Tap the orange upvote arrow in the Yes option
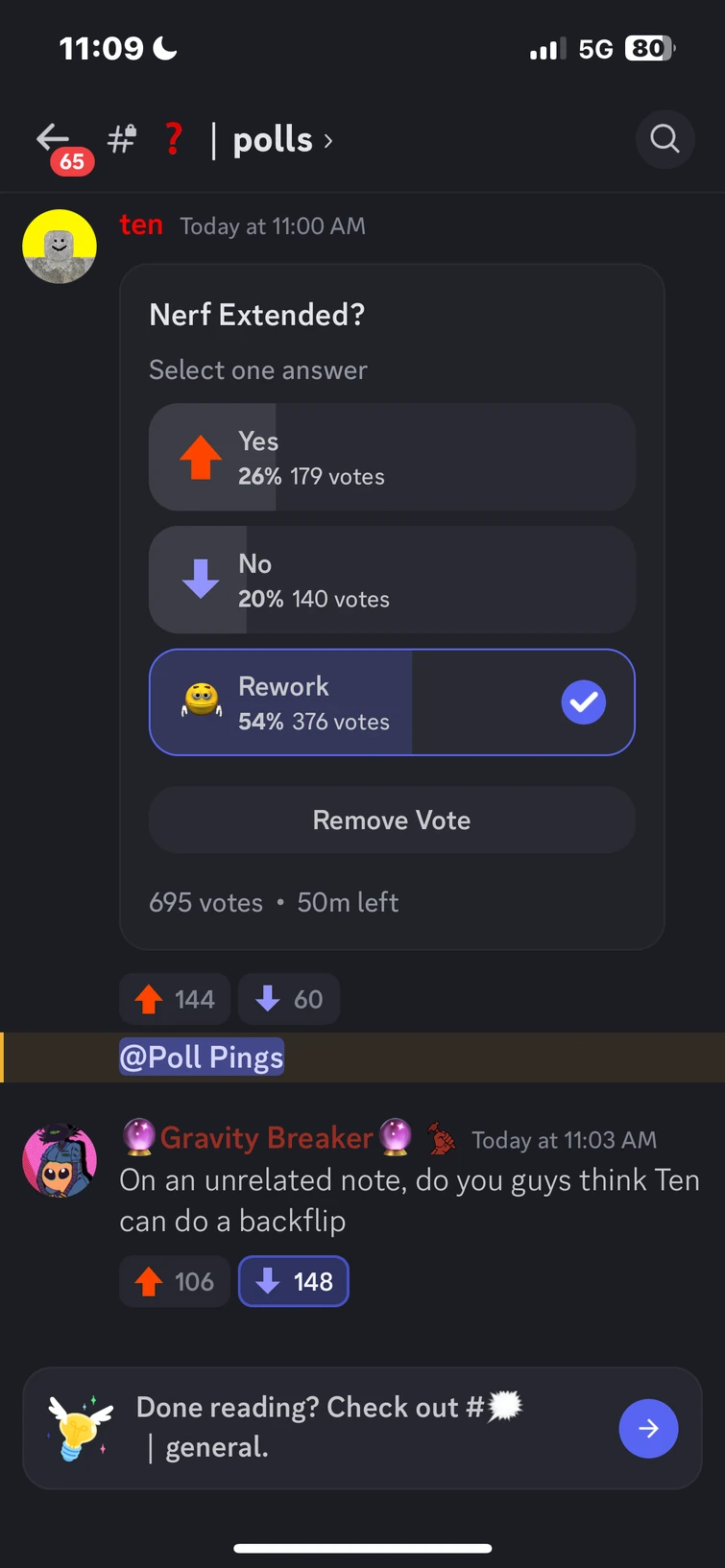725x1568 pixels. [x=199, y=458]
